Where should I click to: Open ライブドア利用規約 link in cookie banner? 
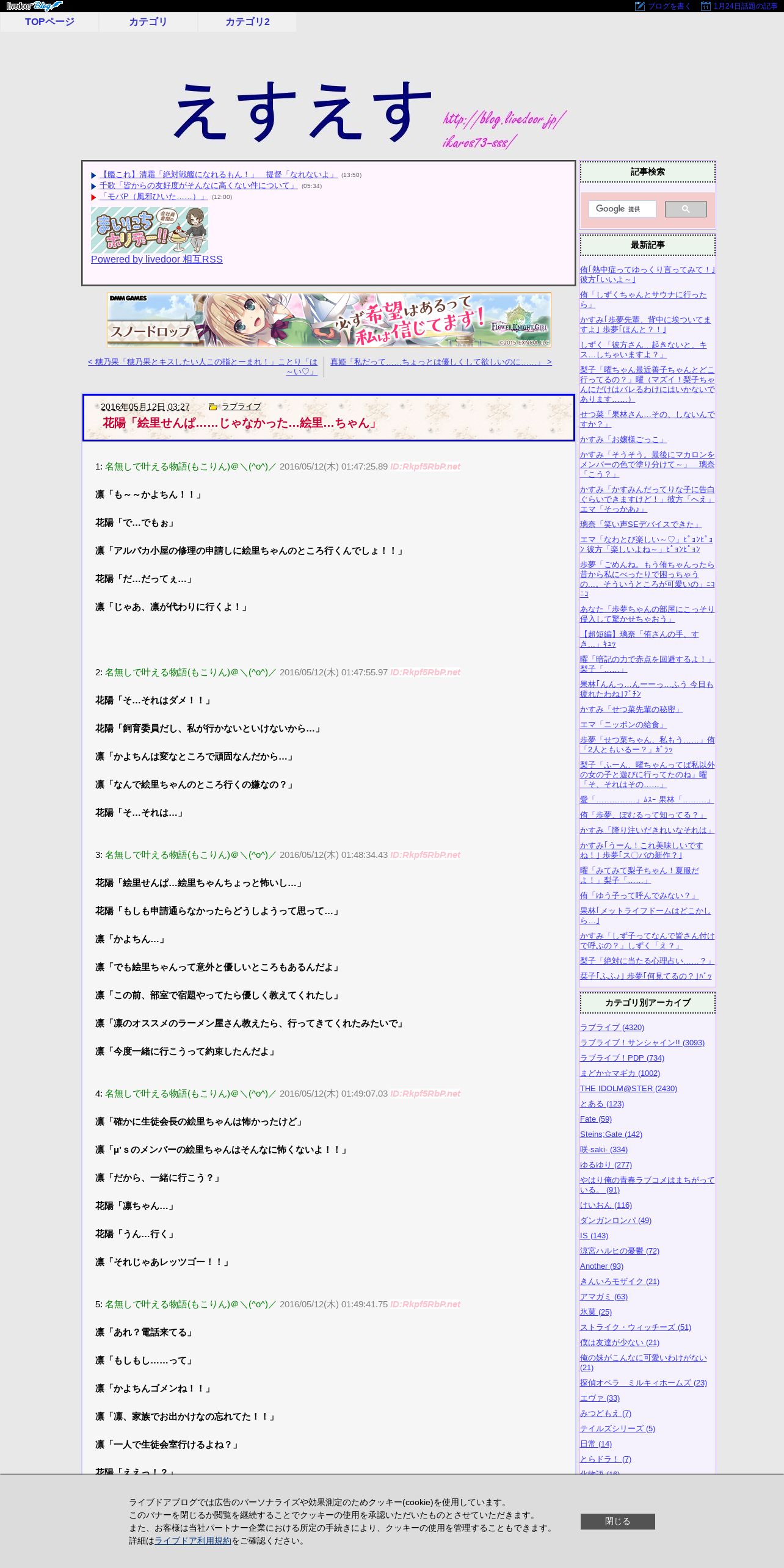click(193, 1541)
